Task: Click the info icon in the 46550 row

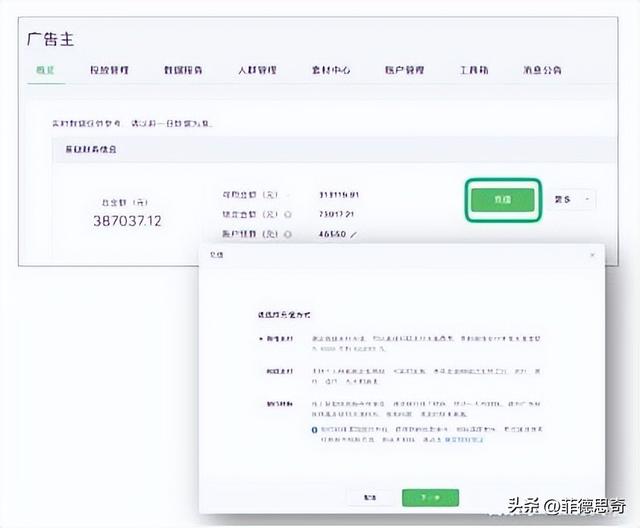Action: pyautogui.click(x=288, y=234)
